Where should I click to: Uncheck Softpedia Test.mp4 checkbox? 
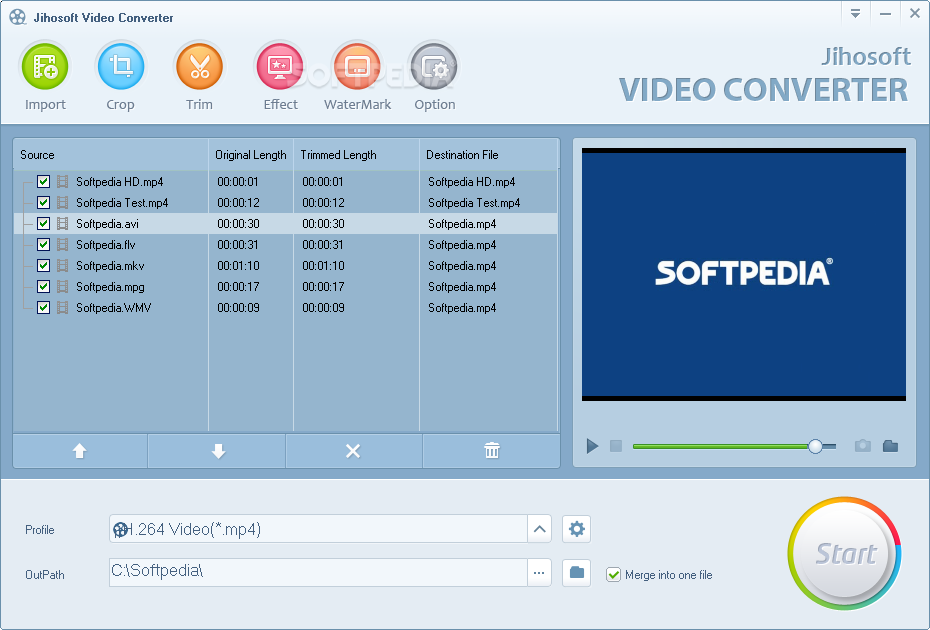(43, 203)
